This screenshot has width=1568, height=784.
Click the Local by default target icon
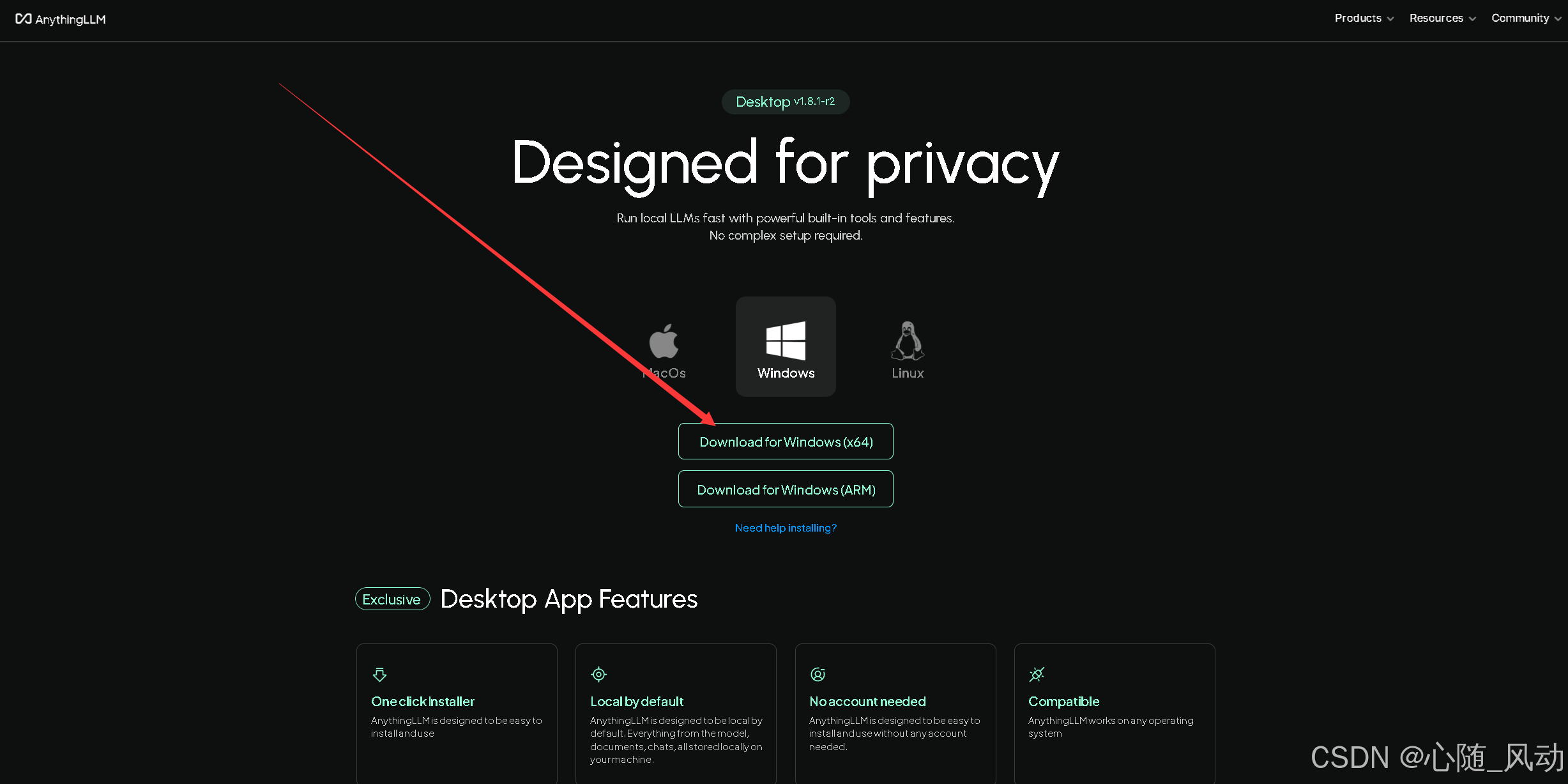[x=598, y=675]
